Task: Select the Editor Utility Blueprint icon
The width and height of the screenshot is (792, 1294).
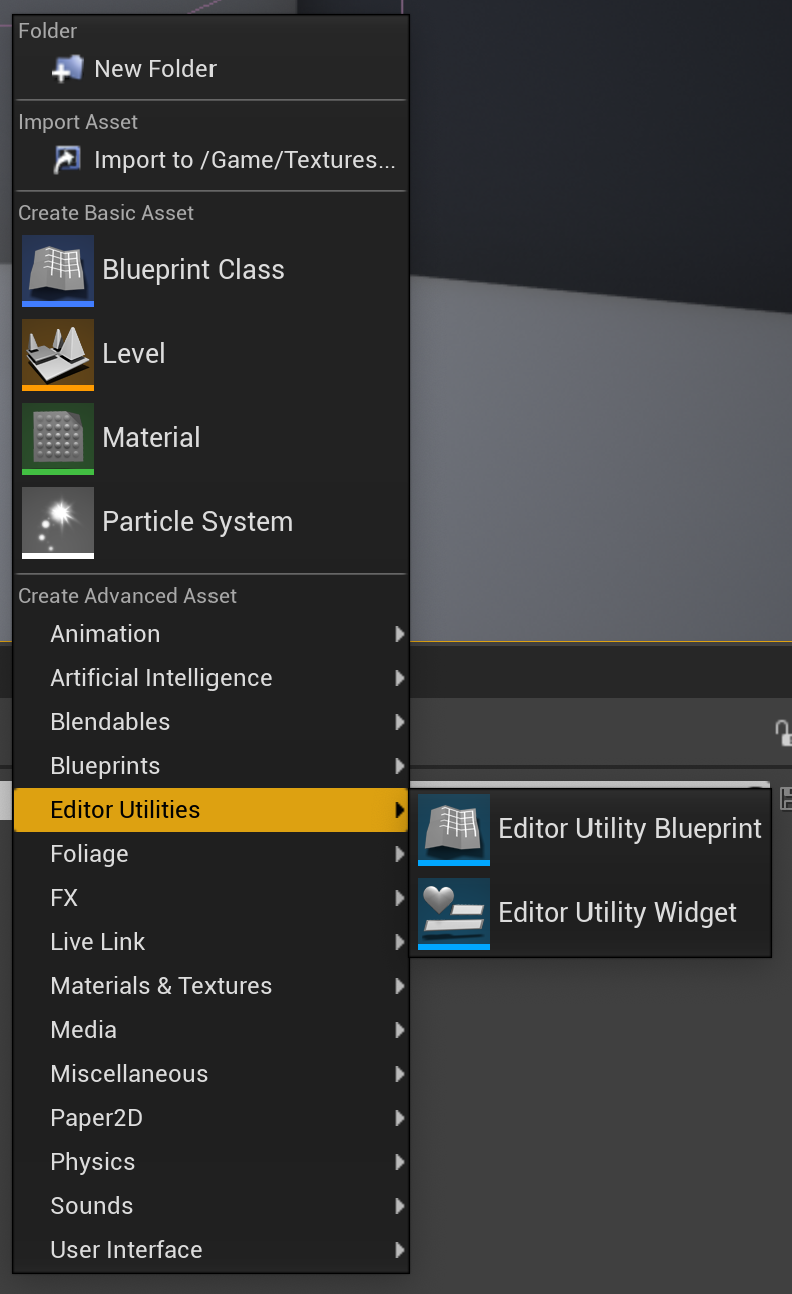Action: pyautogui.click(x=453, y=828)
